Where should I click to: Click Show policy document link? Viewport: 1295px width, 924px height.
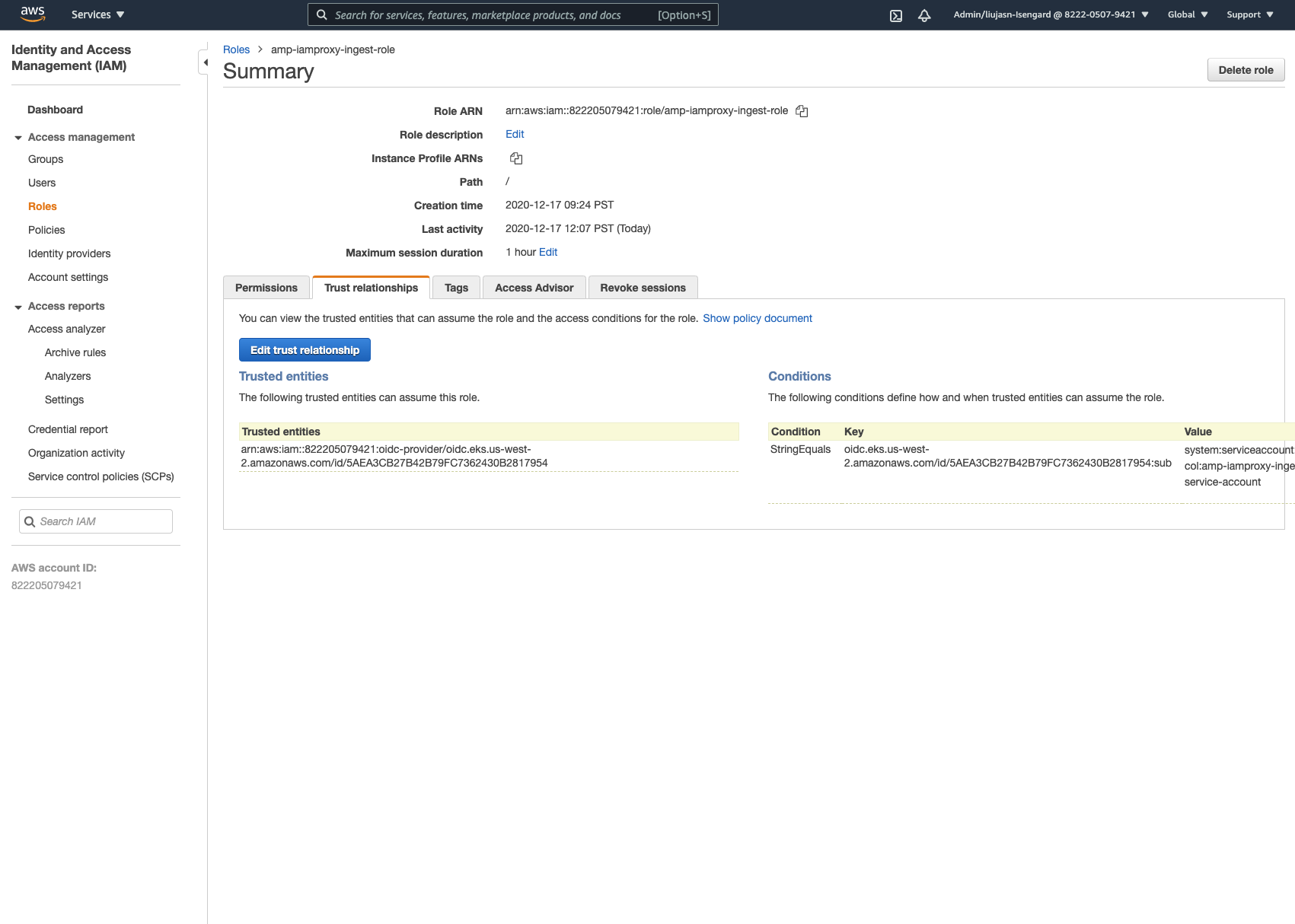(758, 318)
